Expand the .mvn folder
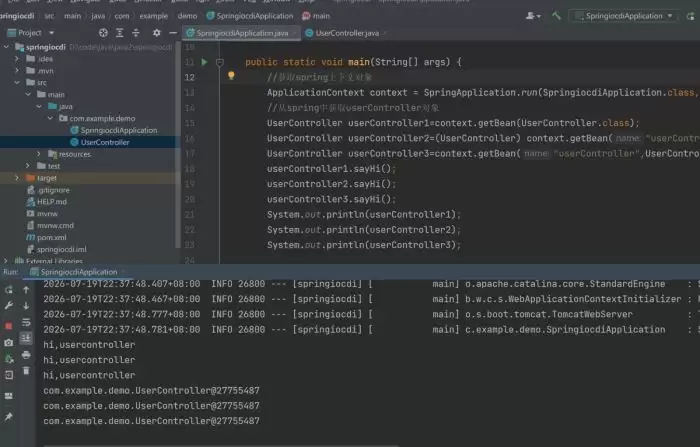Viewport: 700px width, 447px height. (x=17, y=71)
